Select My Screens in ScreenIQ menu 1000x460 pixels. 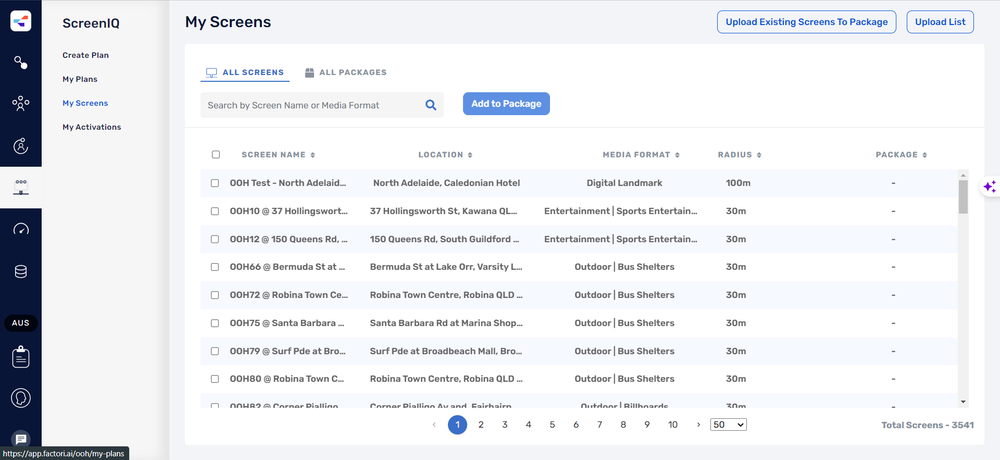coord(85,103)
